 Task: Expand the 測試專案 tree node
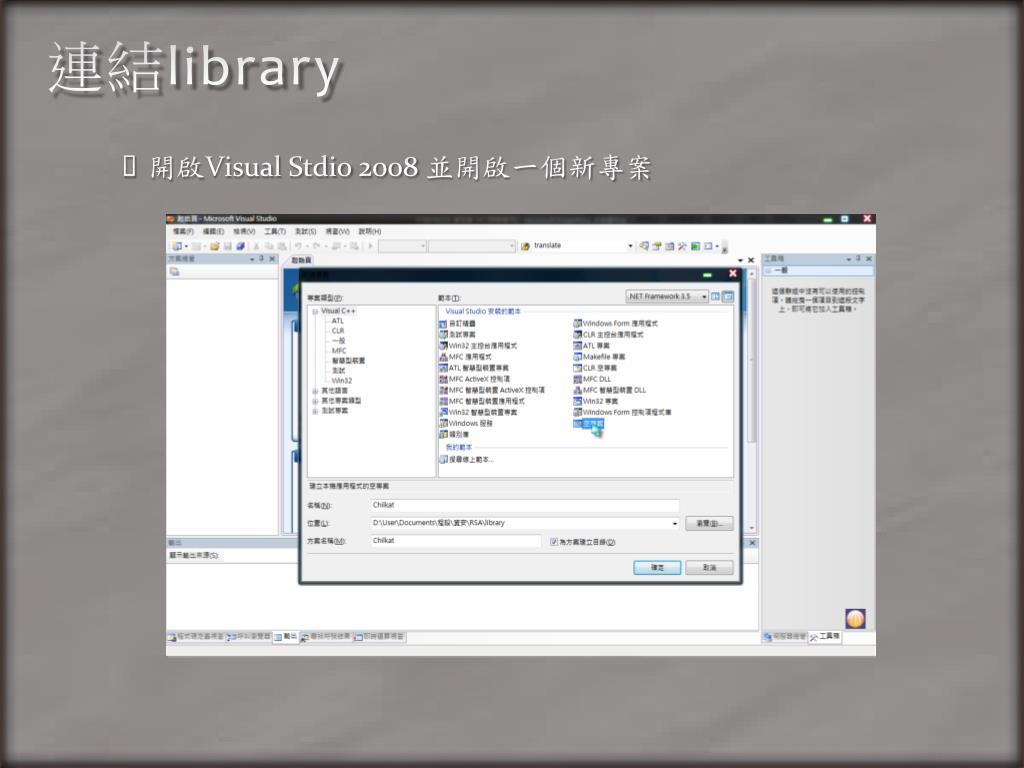click(315, 411)
